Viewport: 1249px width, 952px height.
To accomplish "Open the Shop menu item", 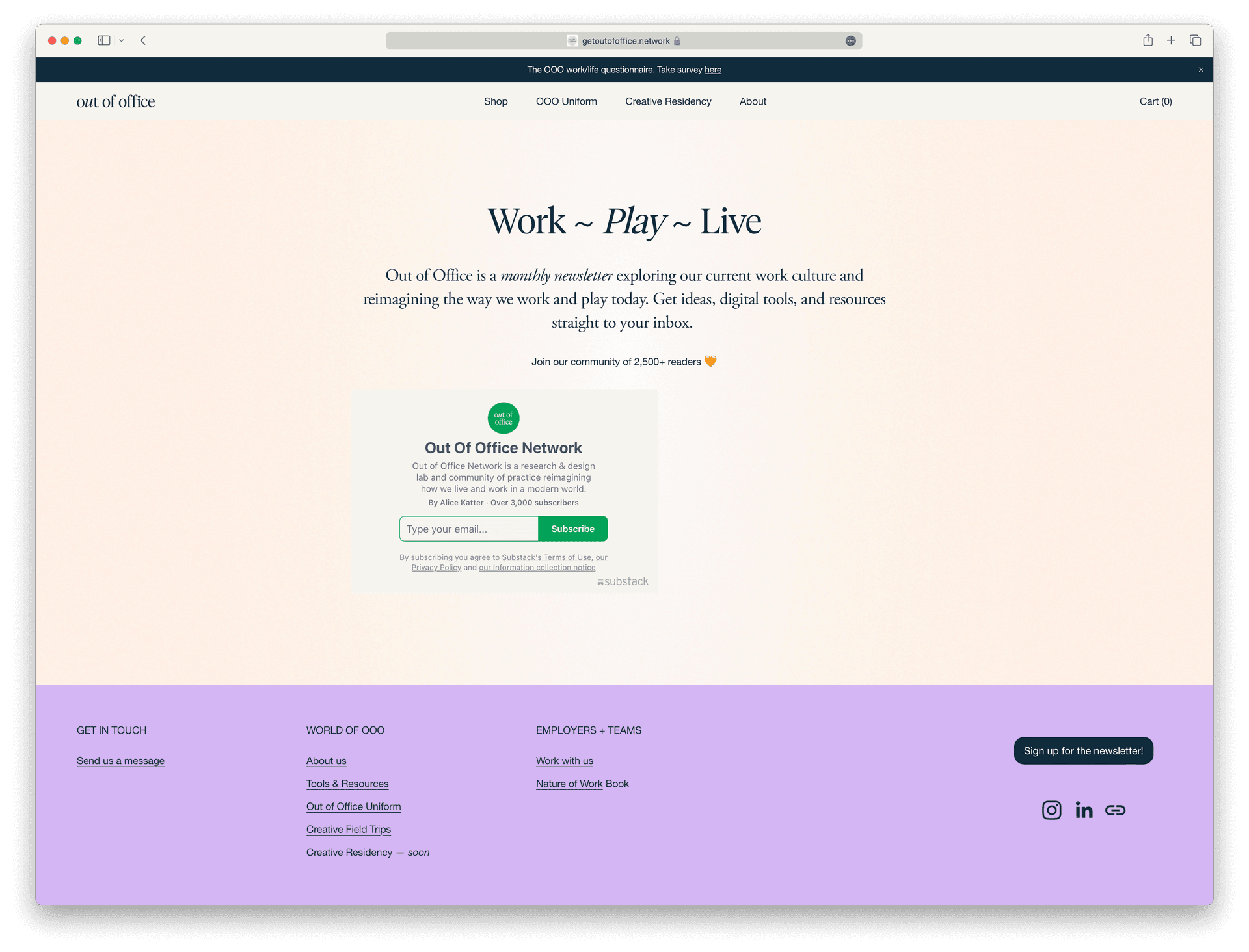I will coord(495,101).
